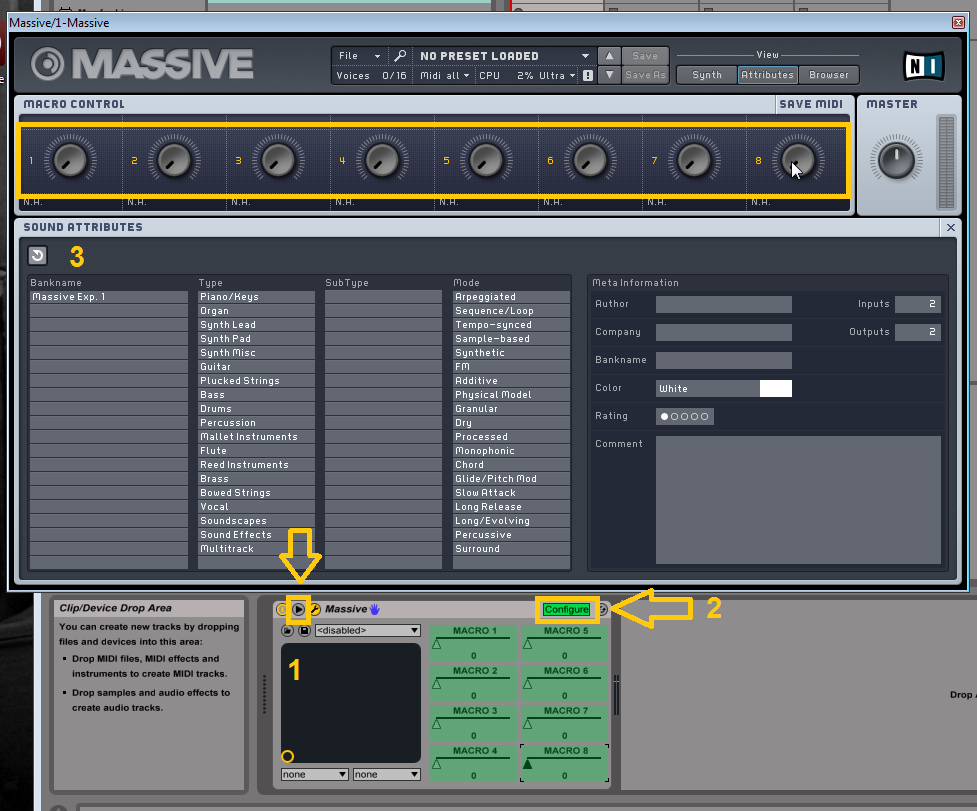Click the unfold device parameters triangle icon

click(299, 609)
